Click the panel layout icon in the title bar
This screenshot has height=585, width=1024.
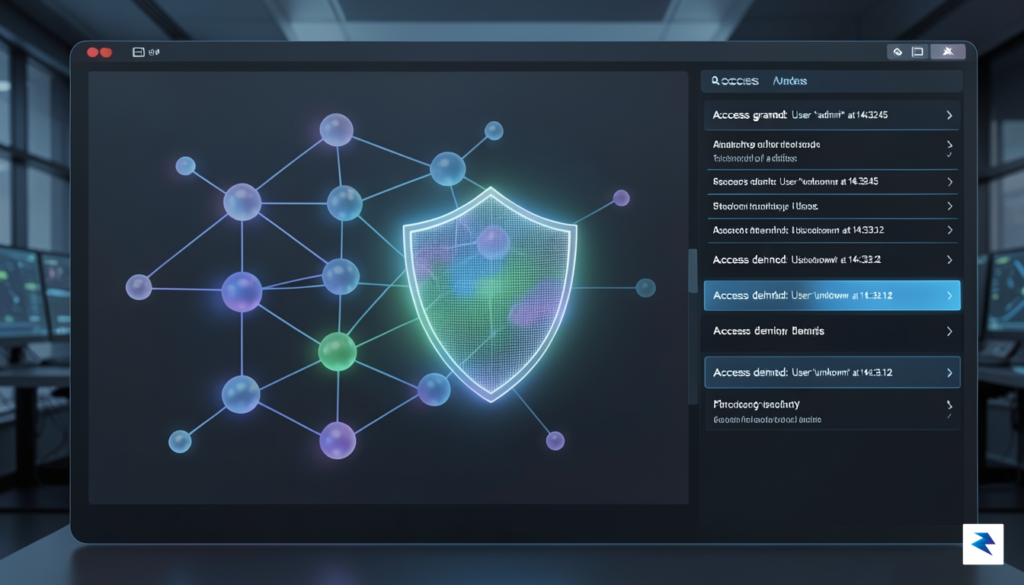138,52
